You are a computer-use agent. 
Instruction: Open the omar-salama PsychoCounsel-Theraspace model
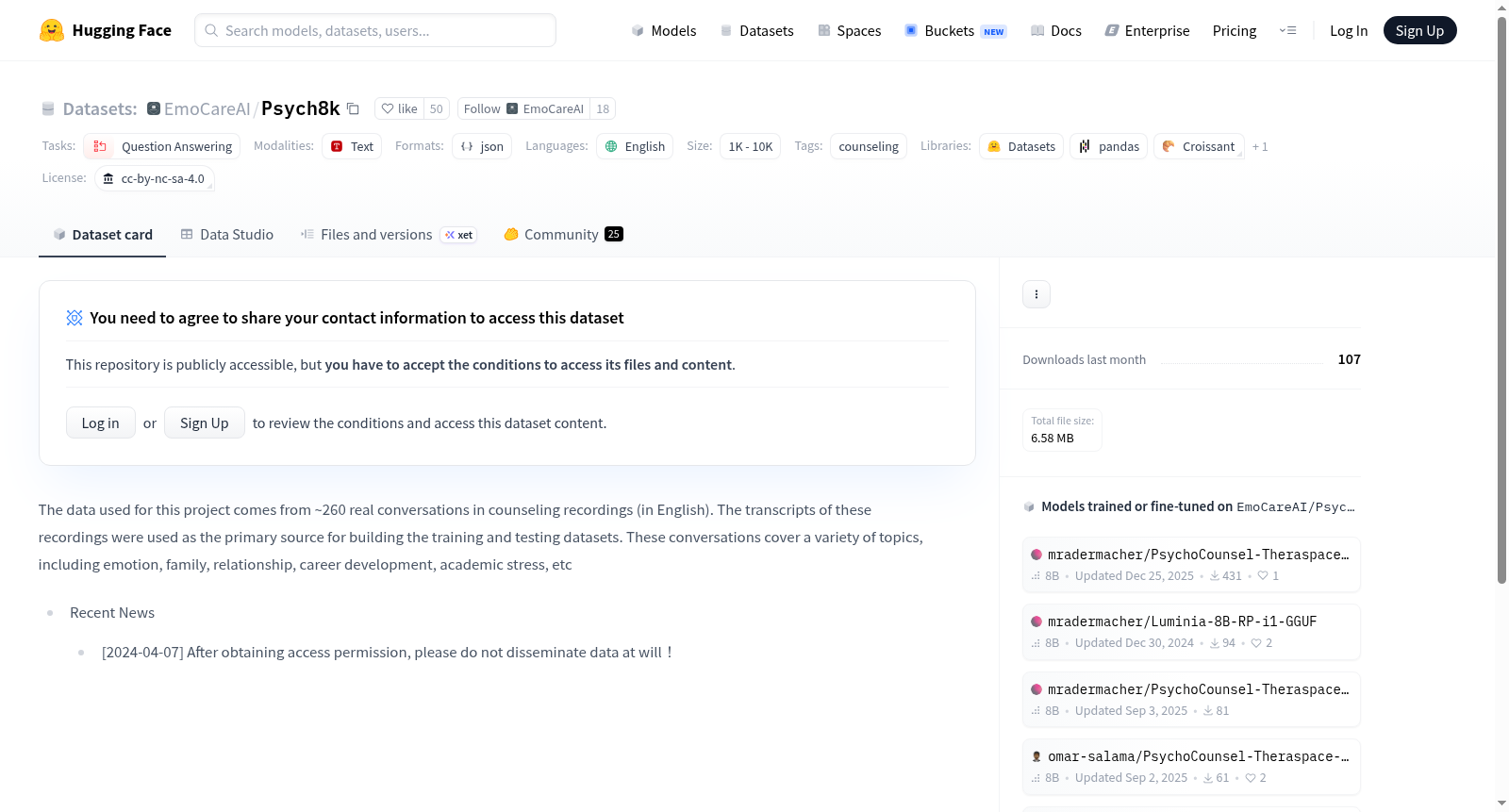click(1191, 767)
